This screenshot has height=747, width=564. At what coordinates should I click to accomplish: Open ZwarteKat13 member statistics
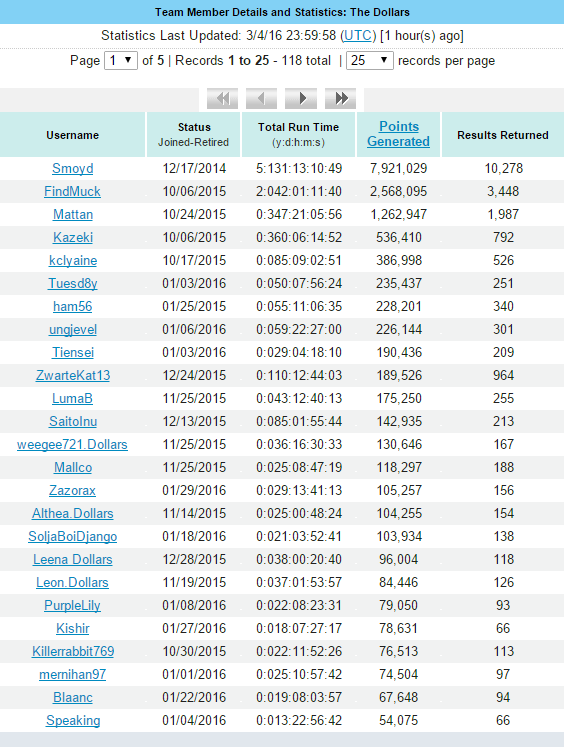72,375
